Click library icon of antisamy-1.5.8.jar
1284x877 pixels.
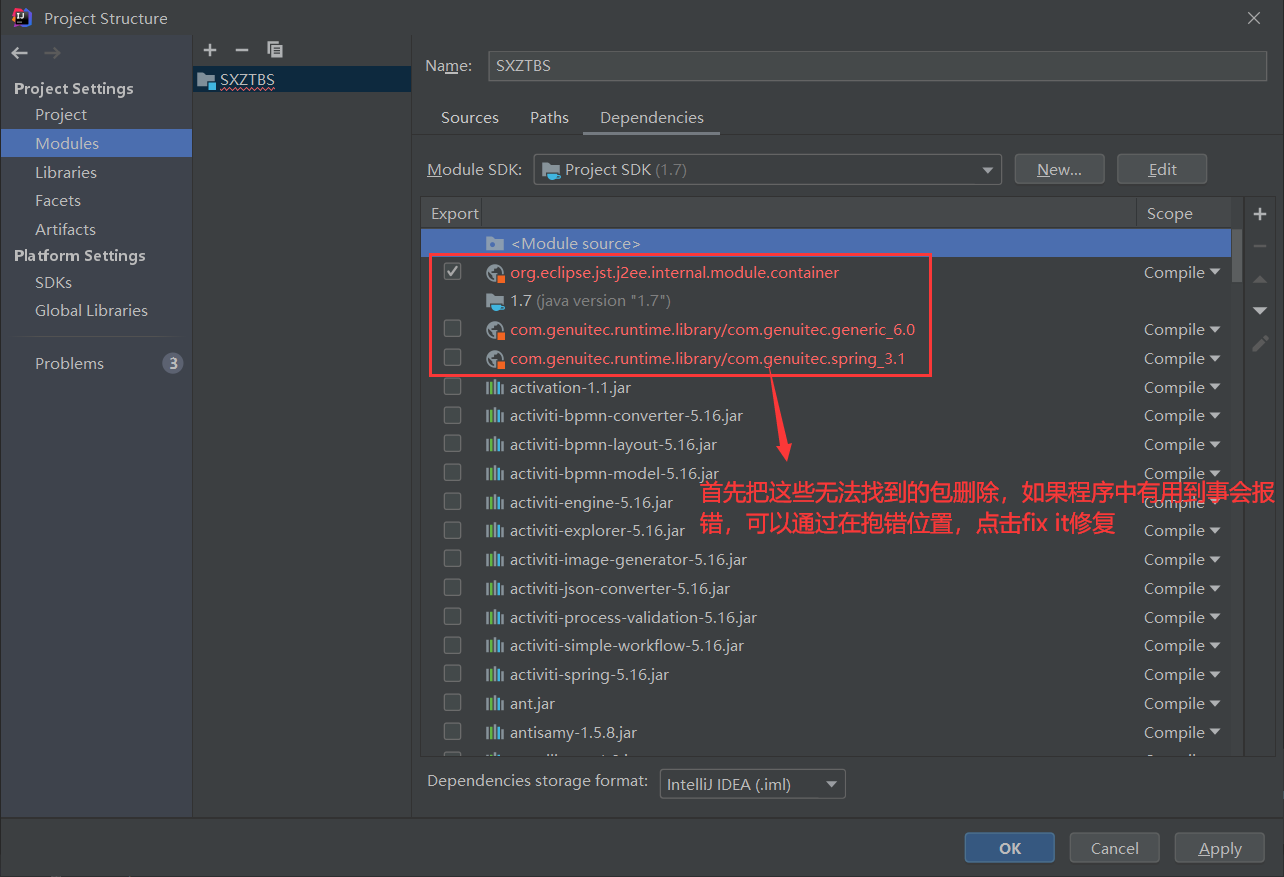click(495, 732)
